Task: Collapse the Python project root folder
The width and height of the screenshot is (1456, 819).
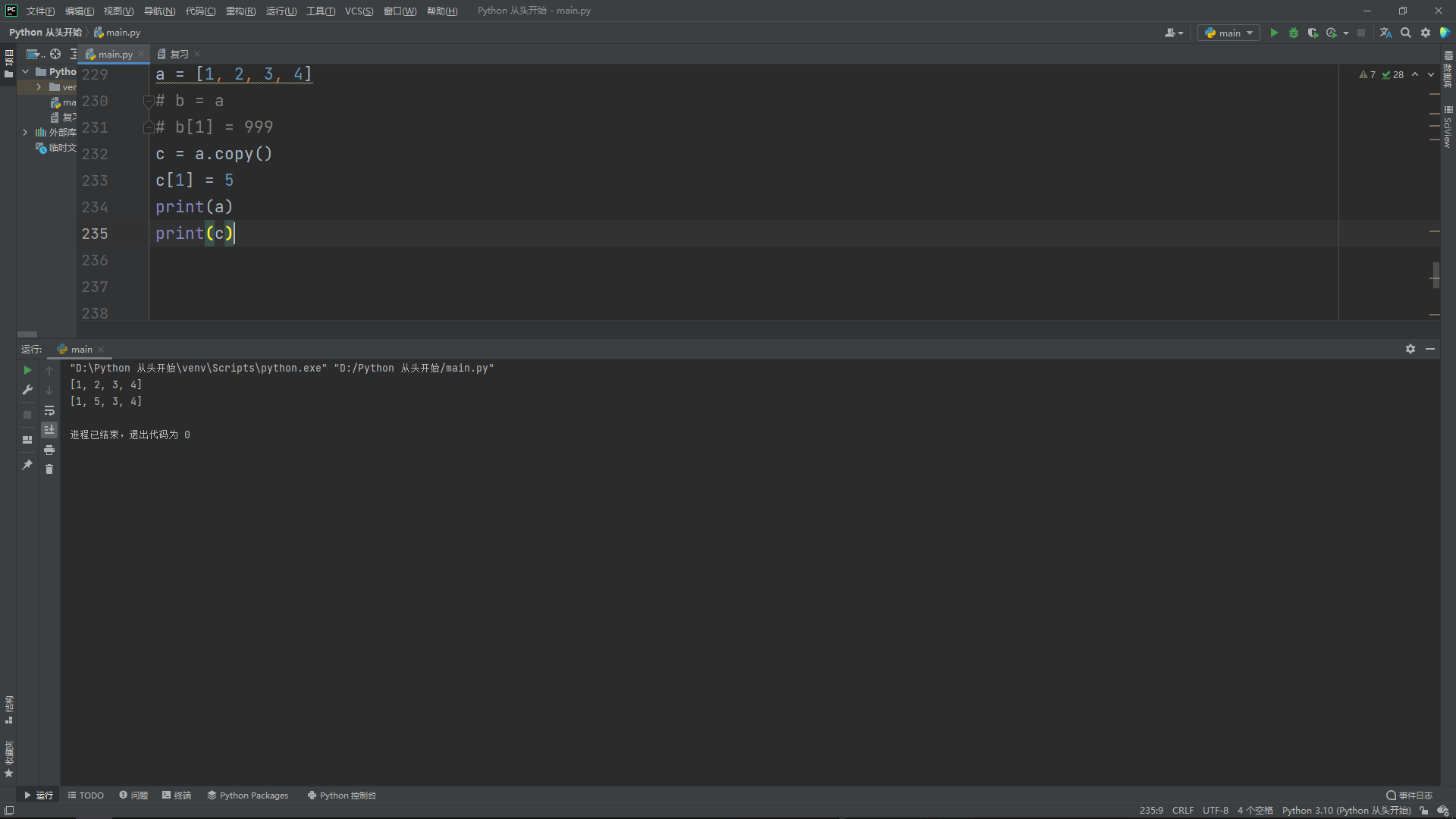Action: tap(26, 72)
